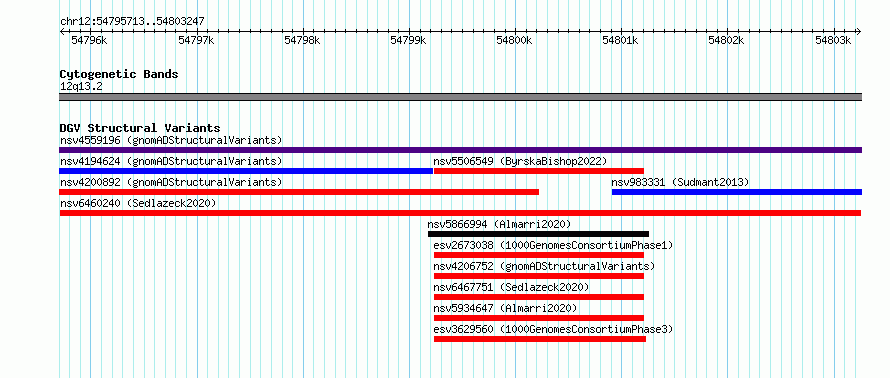Click the 54800k ruler tick label
This screenshot has width=890, height=378.
point(514,40)
